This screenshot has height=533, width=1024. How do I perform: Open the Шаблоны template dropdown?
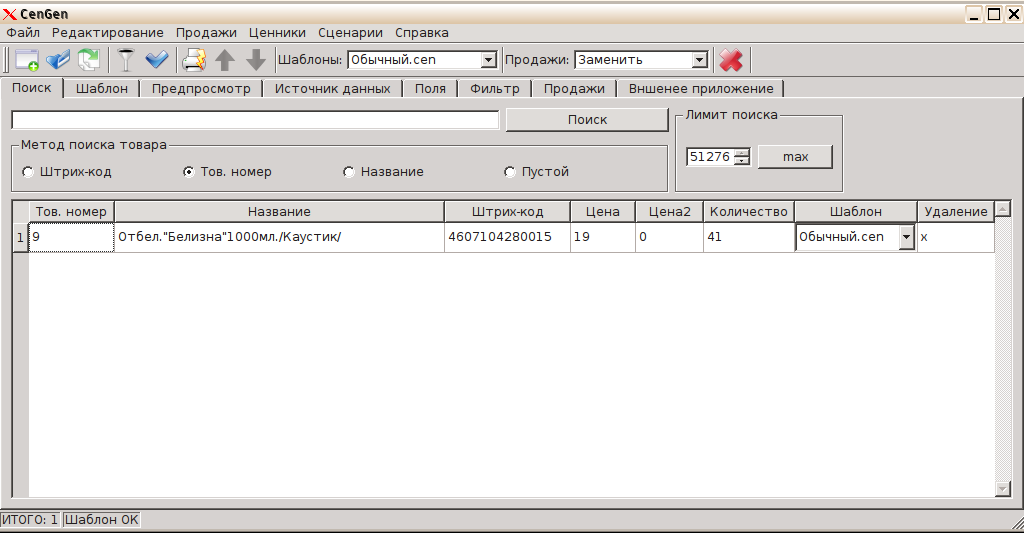pyautogui.click(x=488, y=60)
